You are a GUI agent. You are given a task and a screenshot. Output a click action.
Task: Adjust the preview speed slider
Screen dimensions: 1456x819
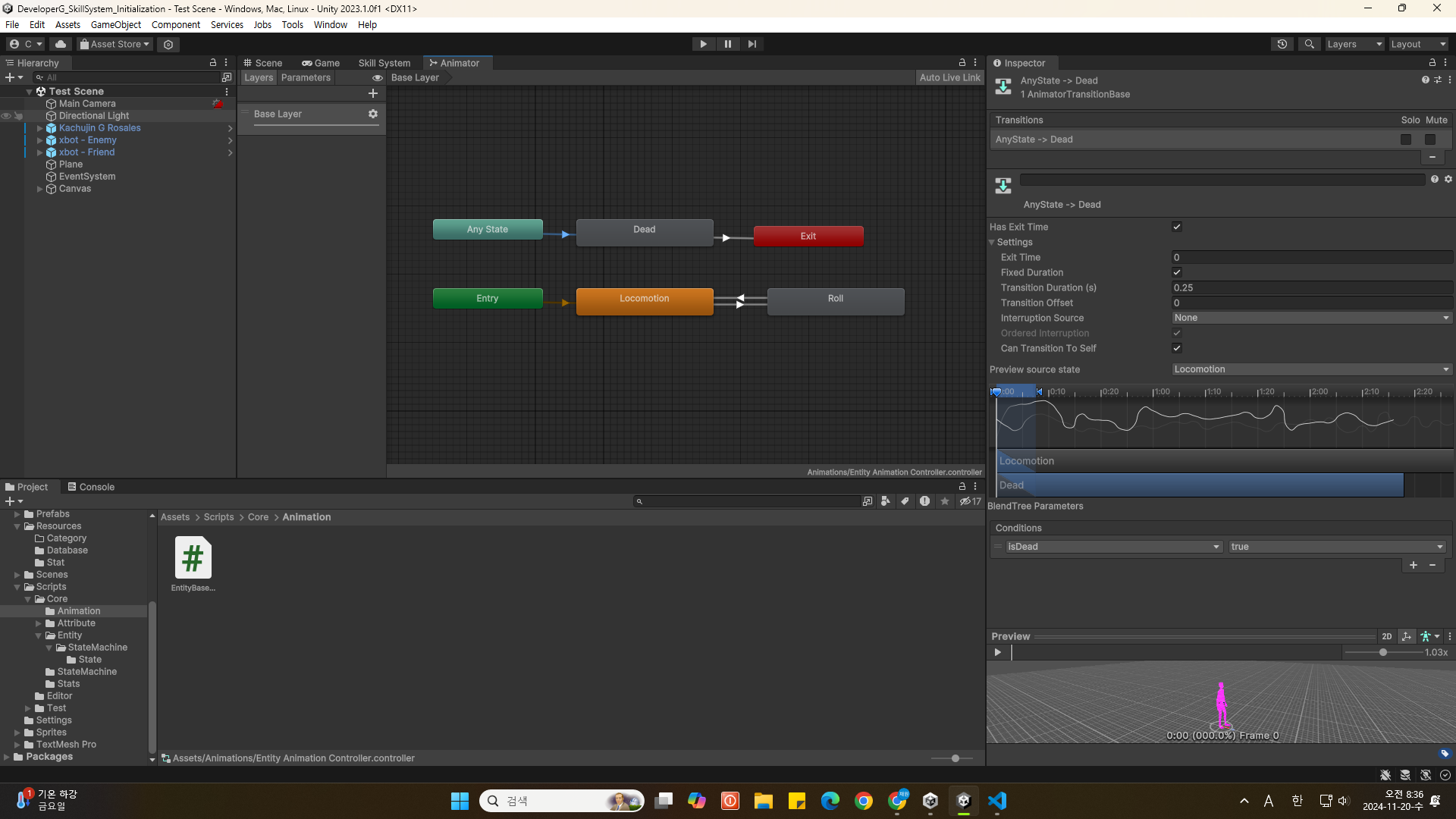pos(1382,652)
